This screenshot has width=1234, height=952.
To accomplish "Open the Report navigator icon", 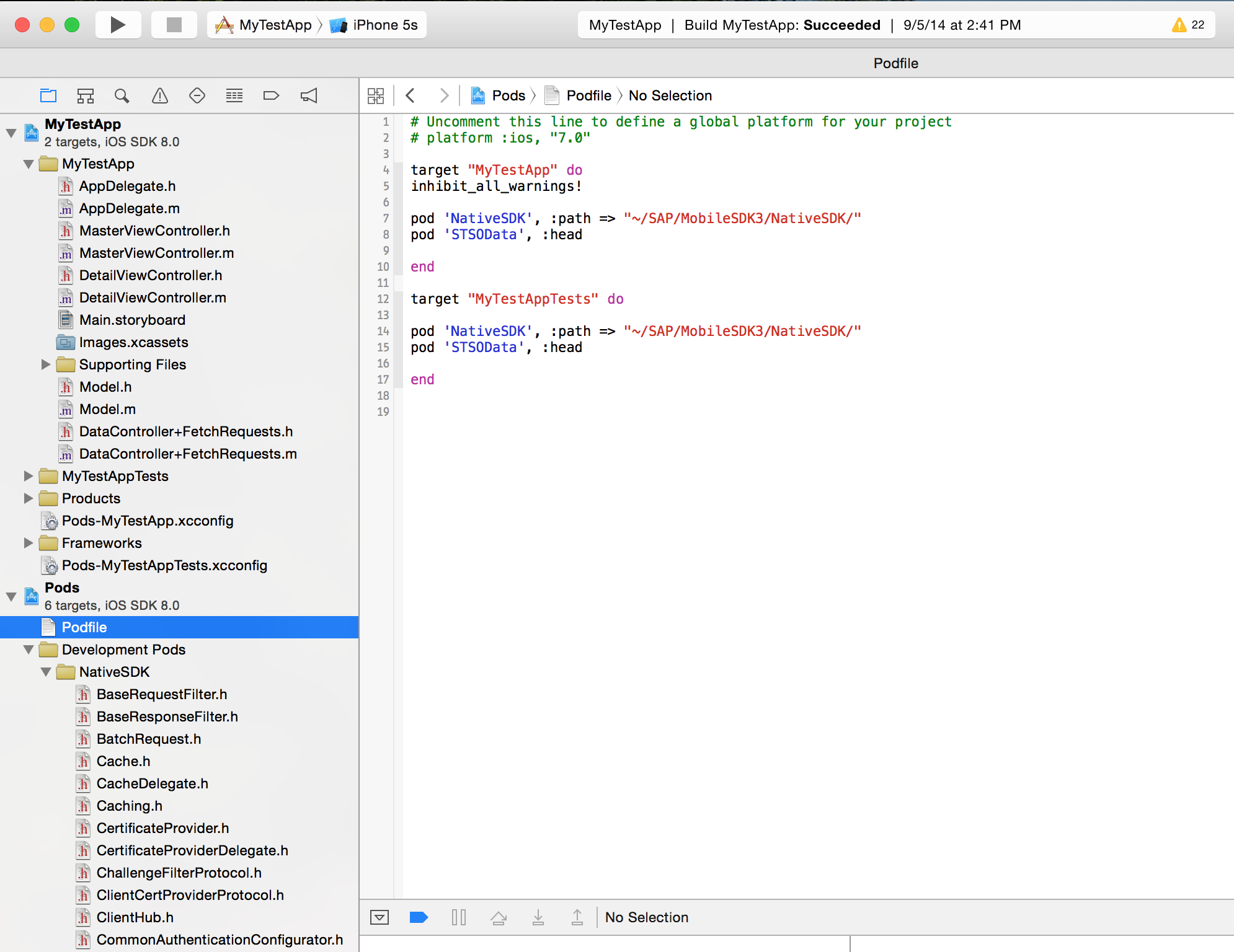I will click(309, 95).
